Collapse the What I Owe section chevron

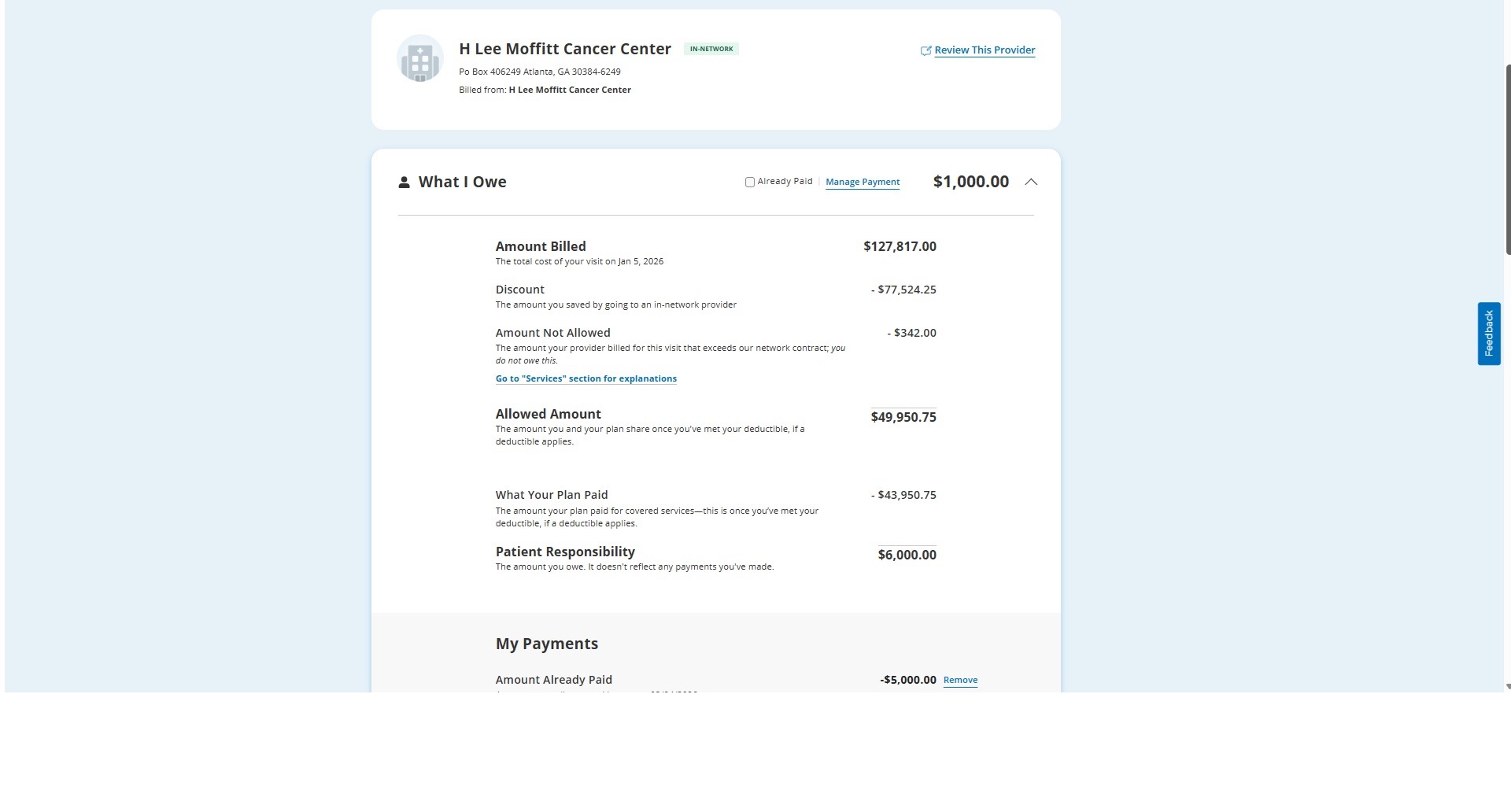[x=1031, y=182]
